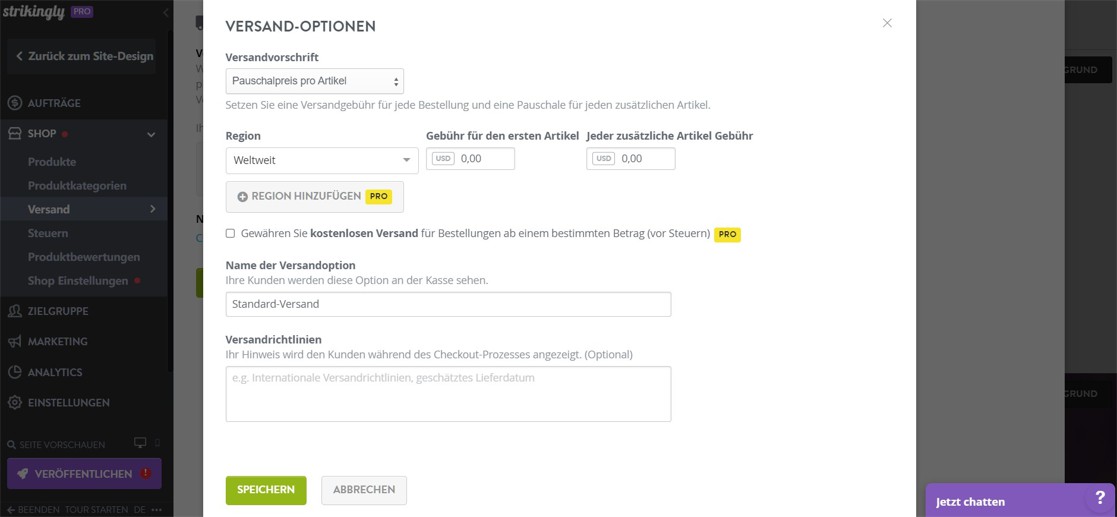Image resolution: width=1117 pixels, height=517 pixels.
Task: Open the Versandvorschrift dropdown
Action: 314,81
